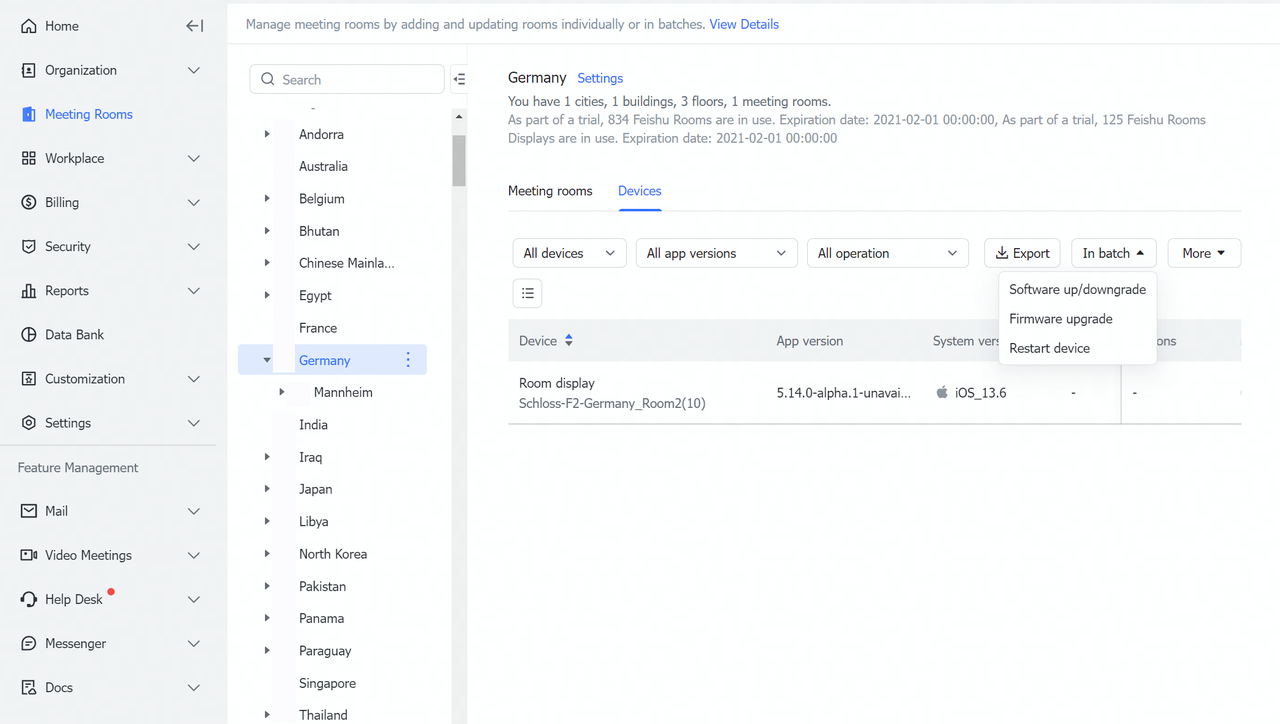Sort by the Device column arrows
Image resolution: width=1280 pixels, height=724 pixels.
569,341
